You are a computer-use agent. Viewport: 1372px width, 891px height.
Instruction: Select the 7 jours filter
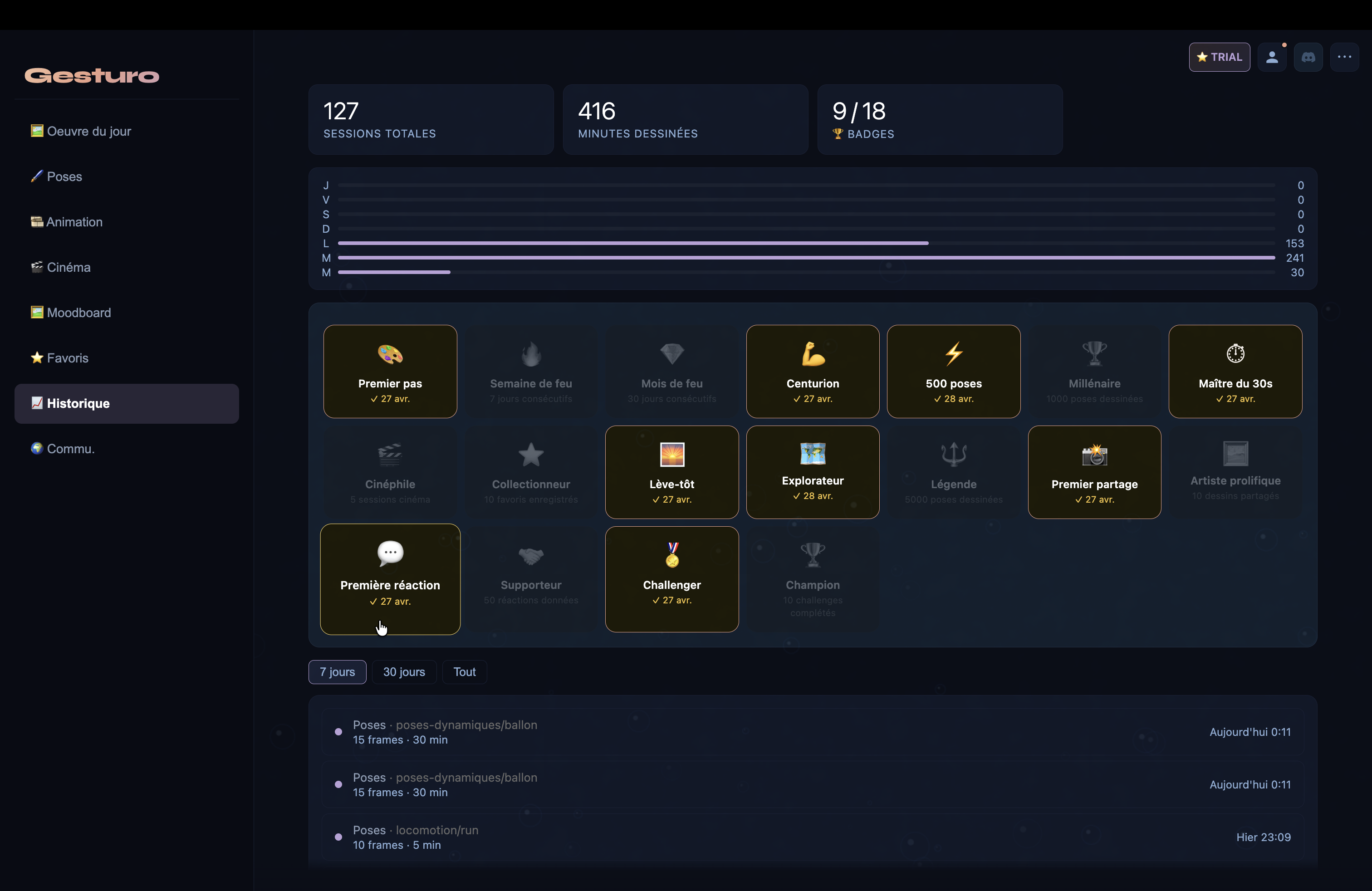[x=337, y=672]
